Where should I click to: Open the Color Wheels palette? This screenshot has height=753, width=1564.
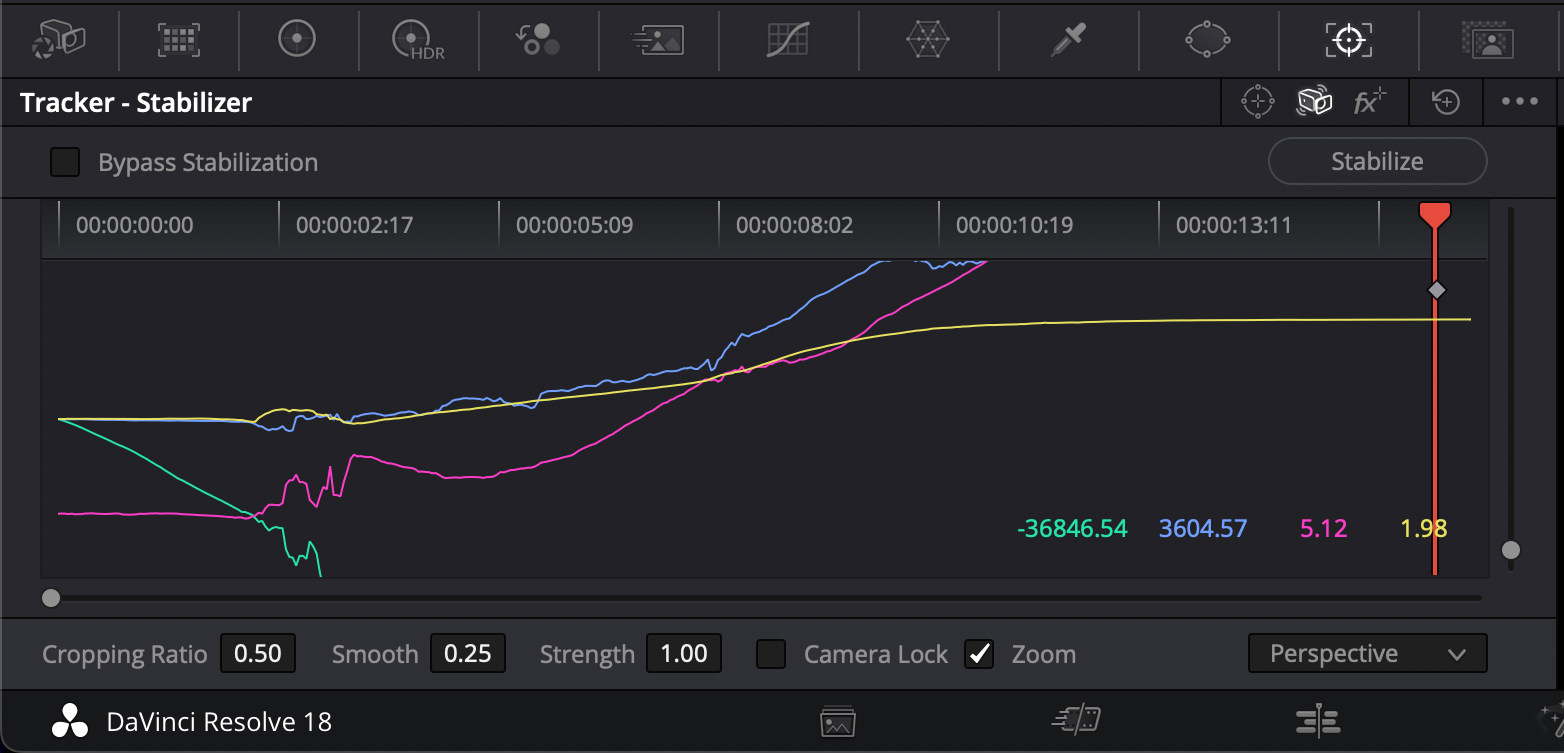coord(297,40)
